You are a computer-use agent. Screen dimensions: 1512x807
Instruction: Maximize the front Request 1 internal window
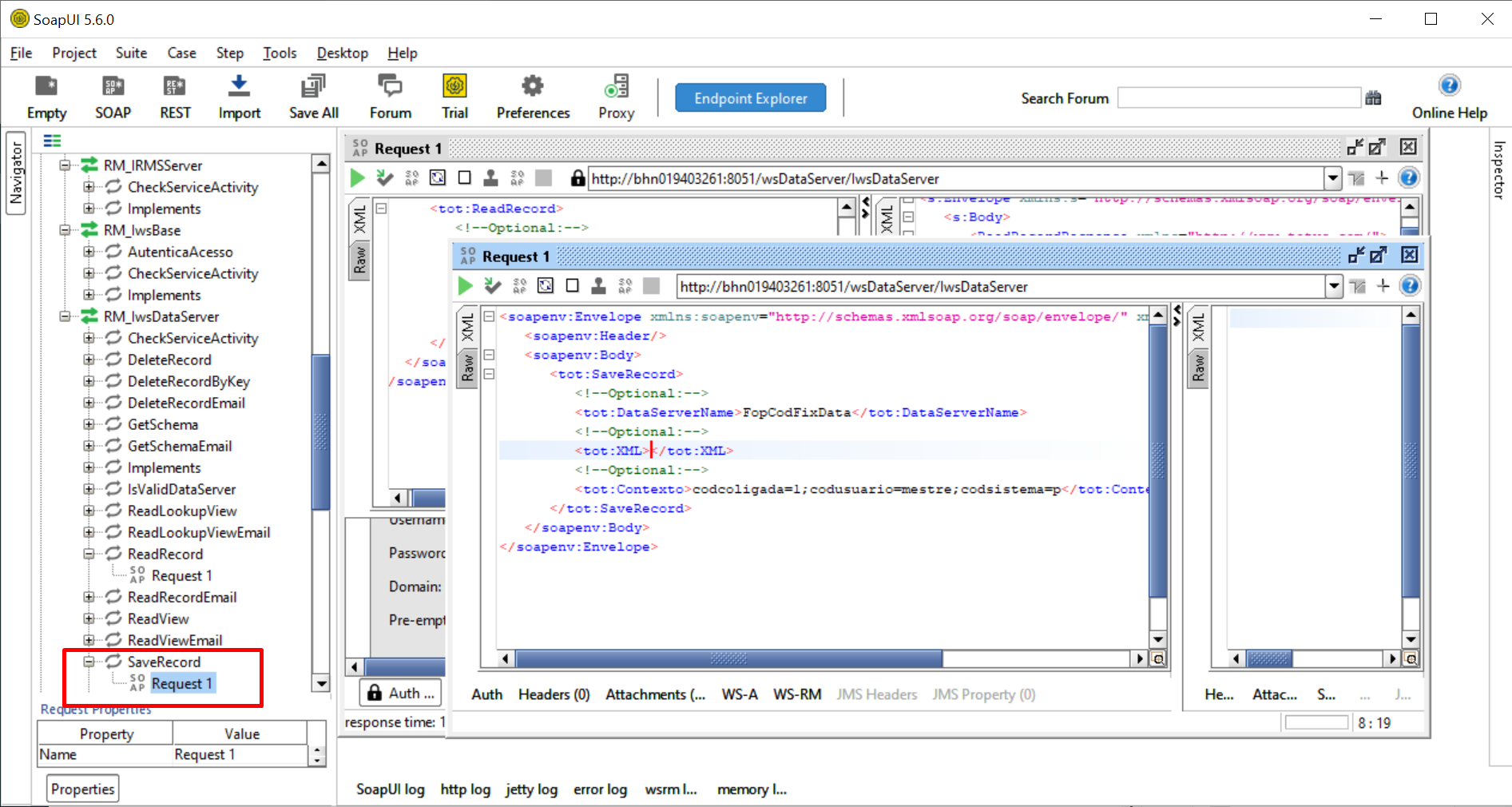(x=1378, y=255)
